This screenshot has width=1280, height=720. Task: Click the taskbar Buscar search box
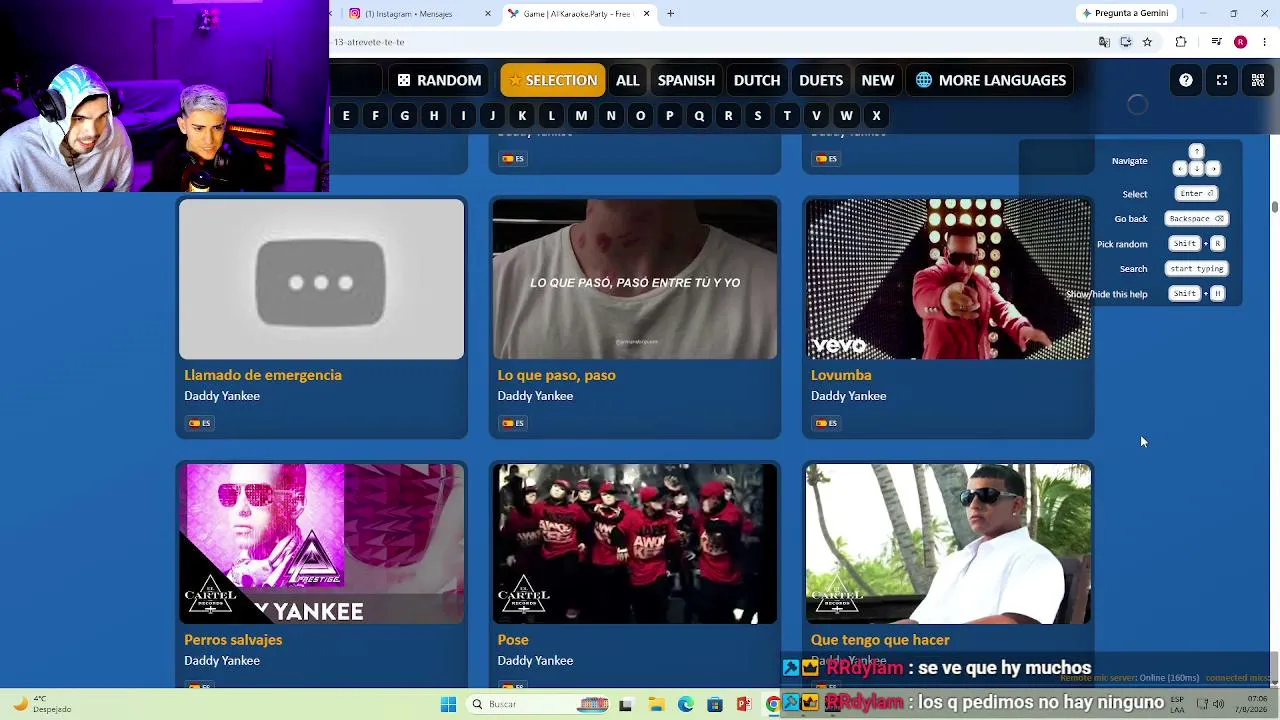pos(538,704)
